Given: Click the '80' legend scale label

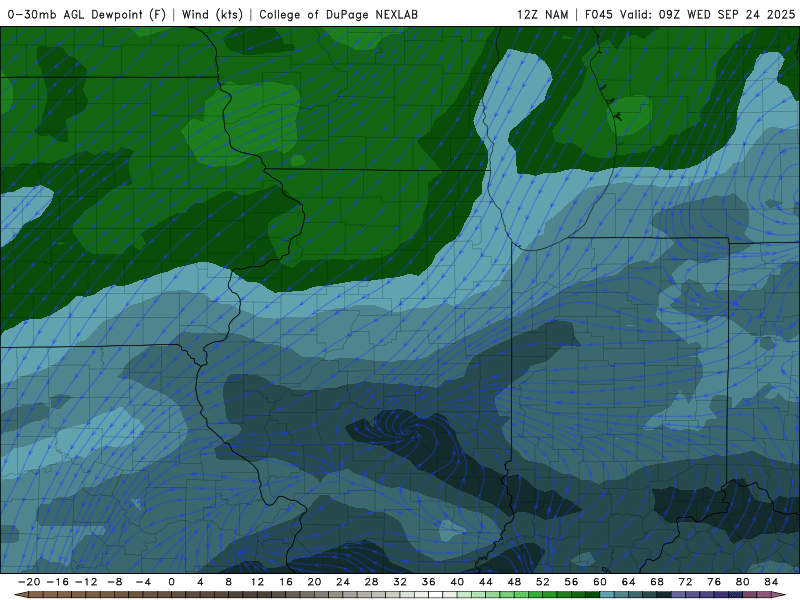Looking at the screenshot, I should (743, 582).
